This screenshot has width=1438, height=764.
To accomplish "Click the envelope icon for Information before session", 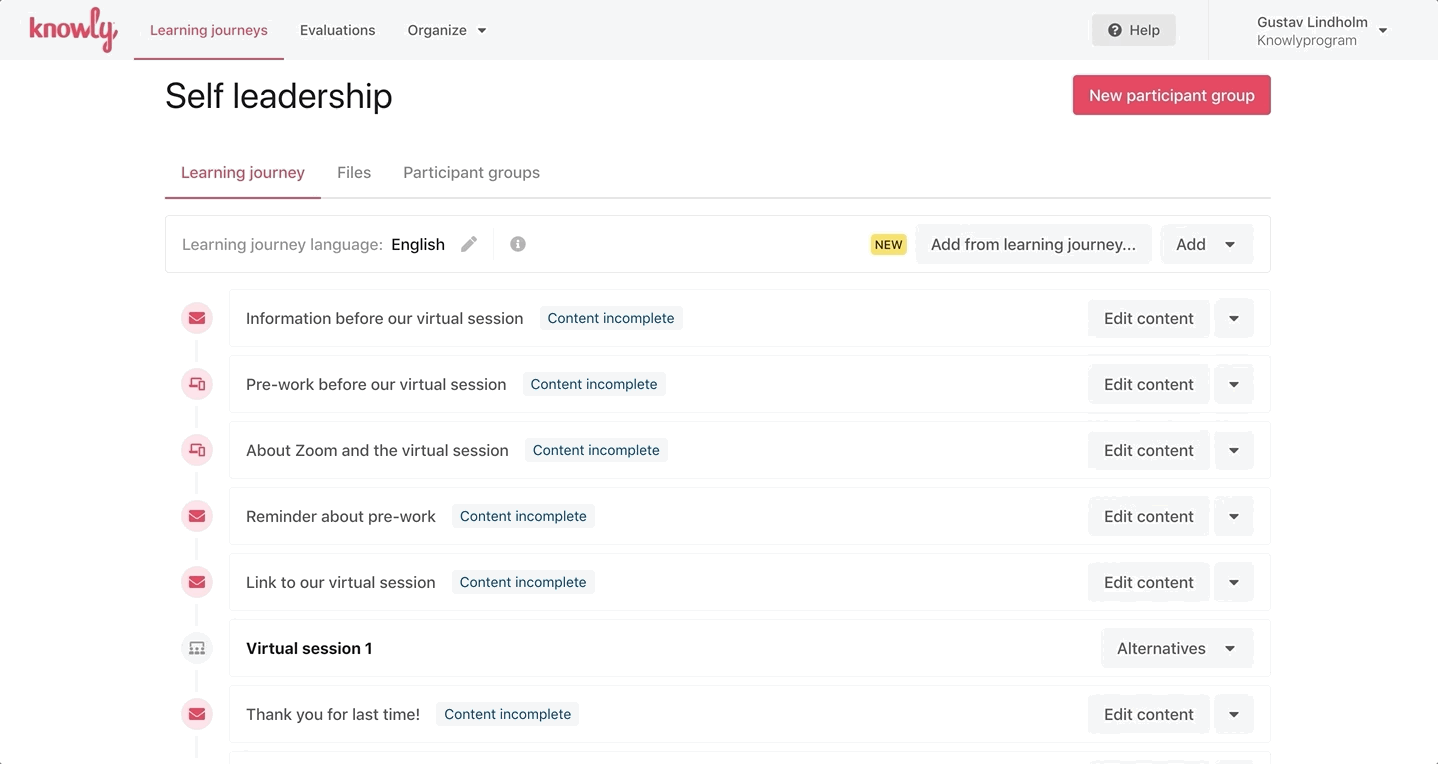I will [x=197, y=318].
